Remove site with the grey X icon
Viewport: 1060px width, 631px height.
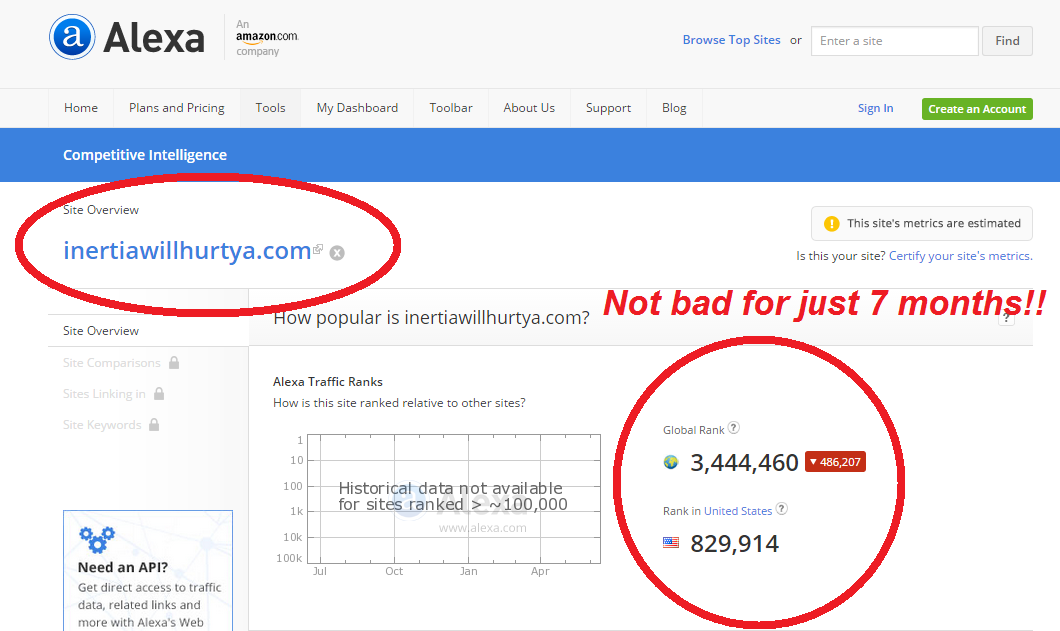click(x=337, y=253)
